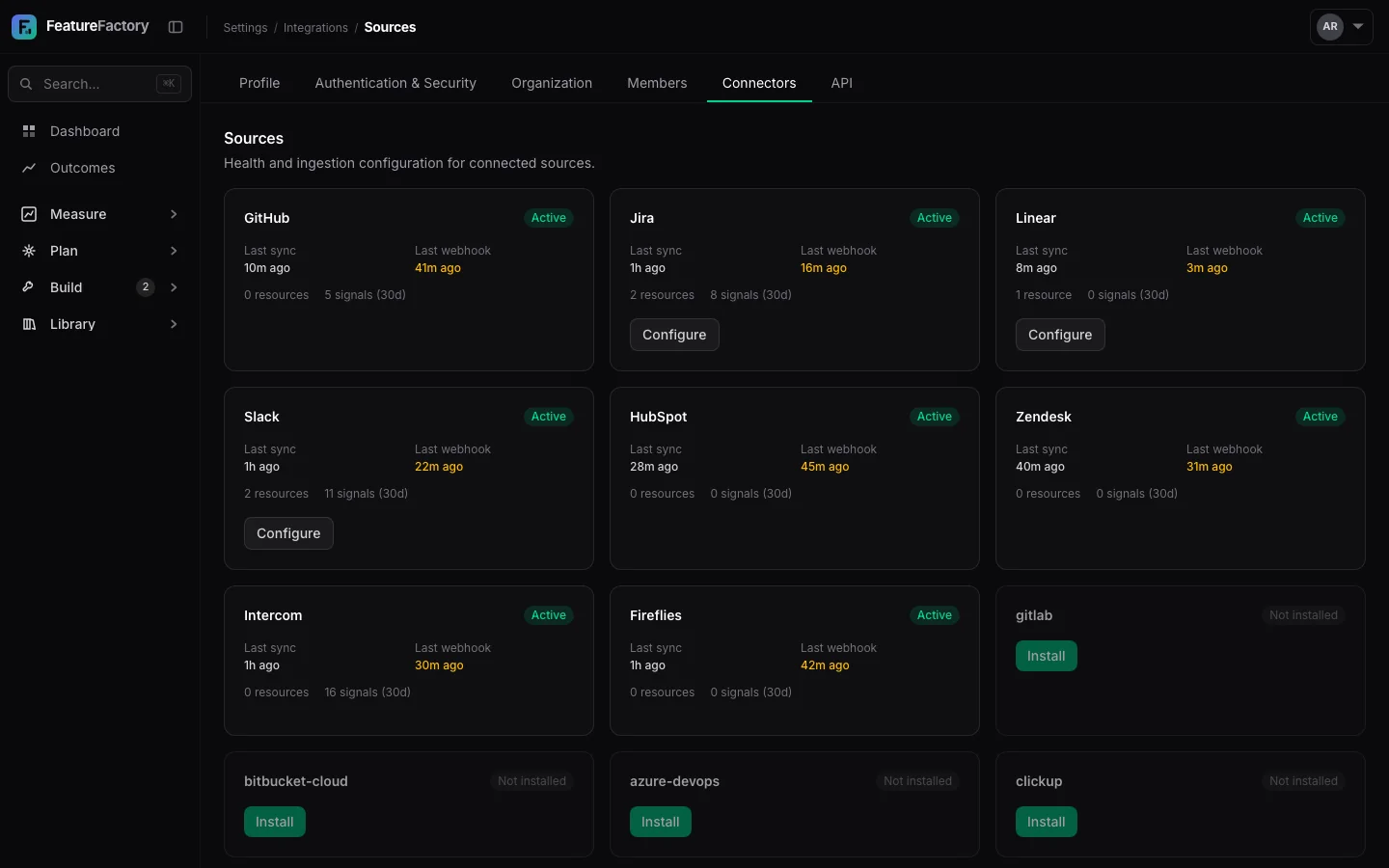The image size is (1389, 868).
Task: Click Zendesk's '31m ago' webhook time
Action: pyautogui.click(x=1210, y=467)
